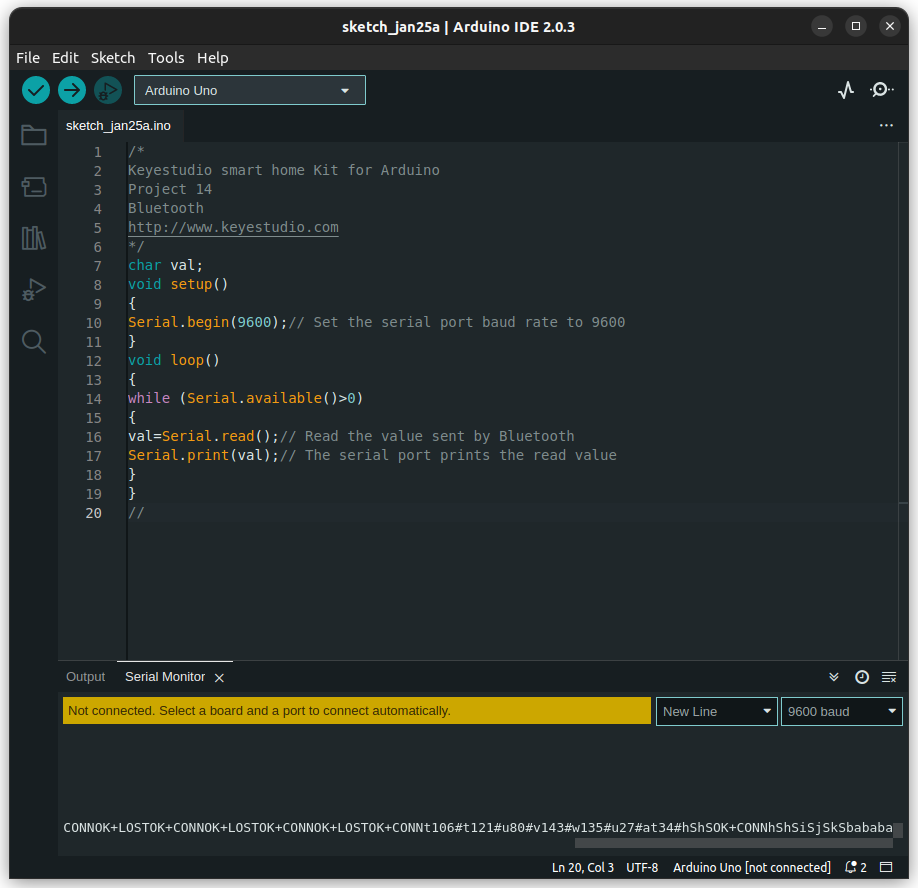918x888 pixels.
Task: Click the Verify sketch checkmark button
Action: click(36, 90)
